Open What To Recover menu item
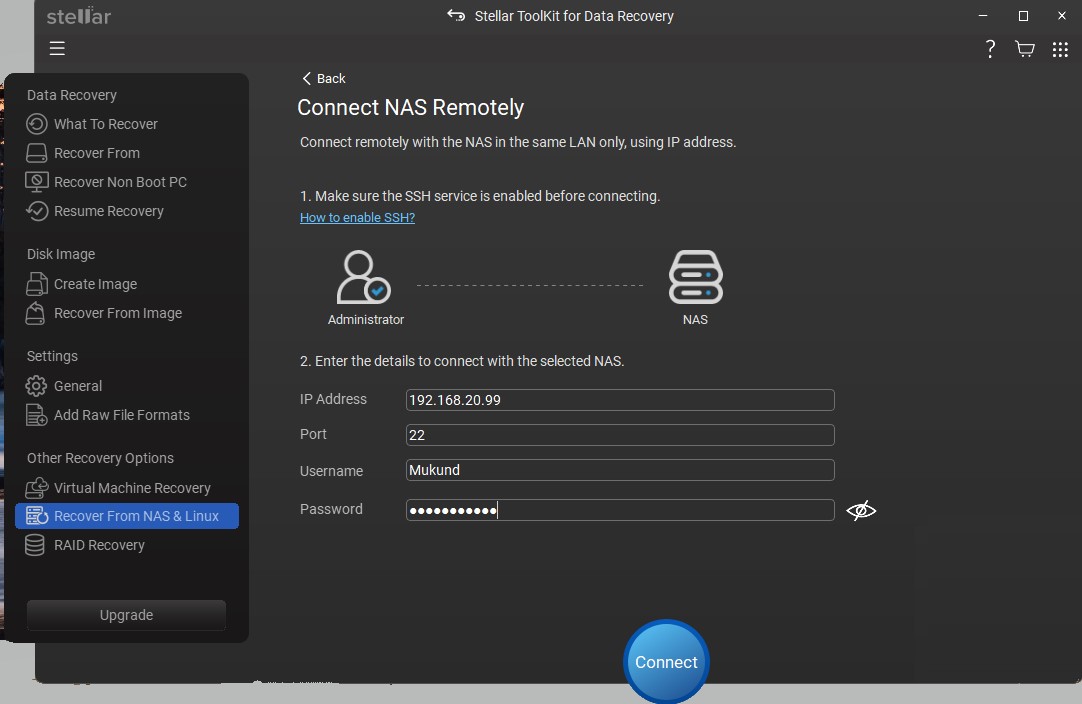The image size is (1082, 704). tap(105, 124)
